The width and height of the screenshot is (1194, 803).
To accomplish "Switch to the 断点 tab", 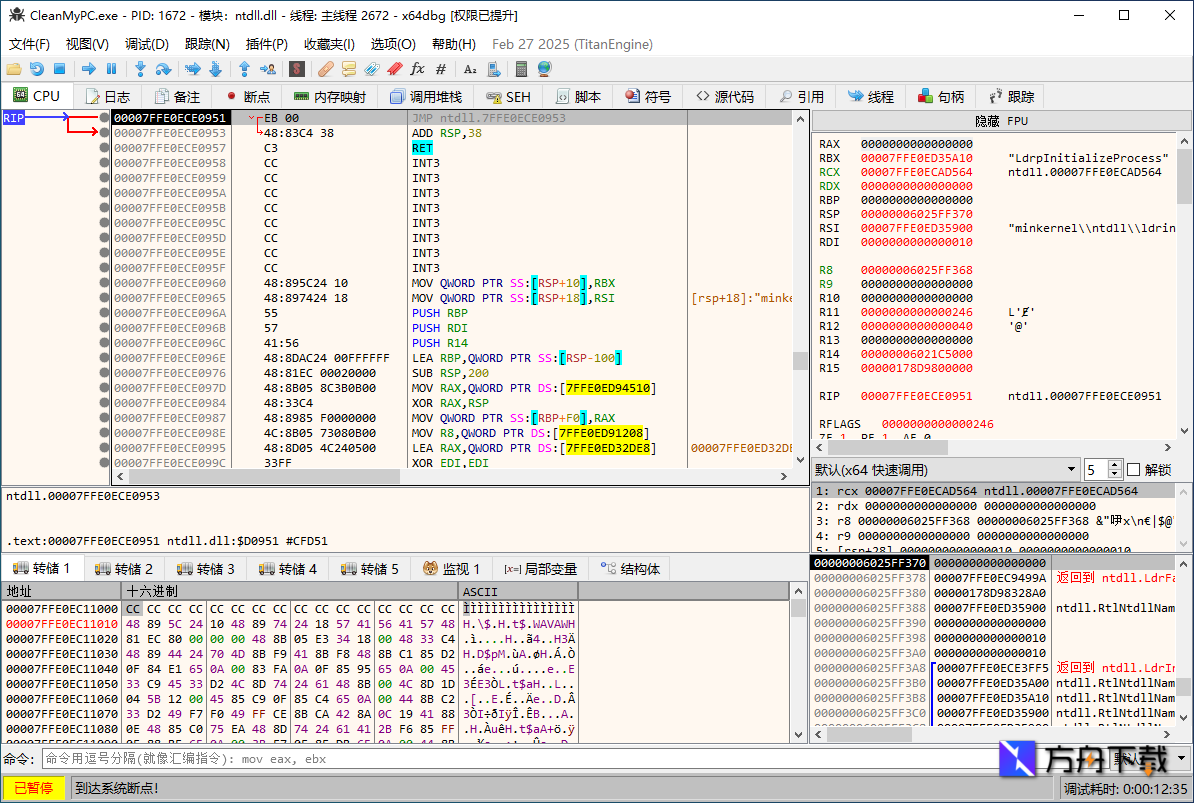I will pyautogui.click(x=252, y=96).
